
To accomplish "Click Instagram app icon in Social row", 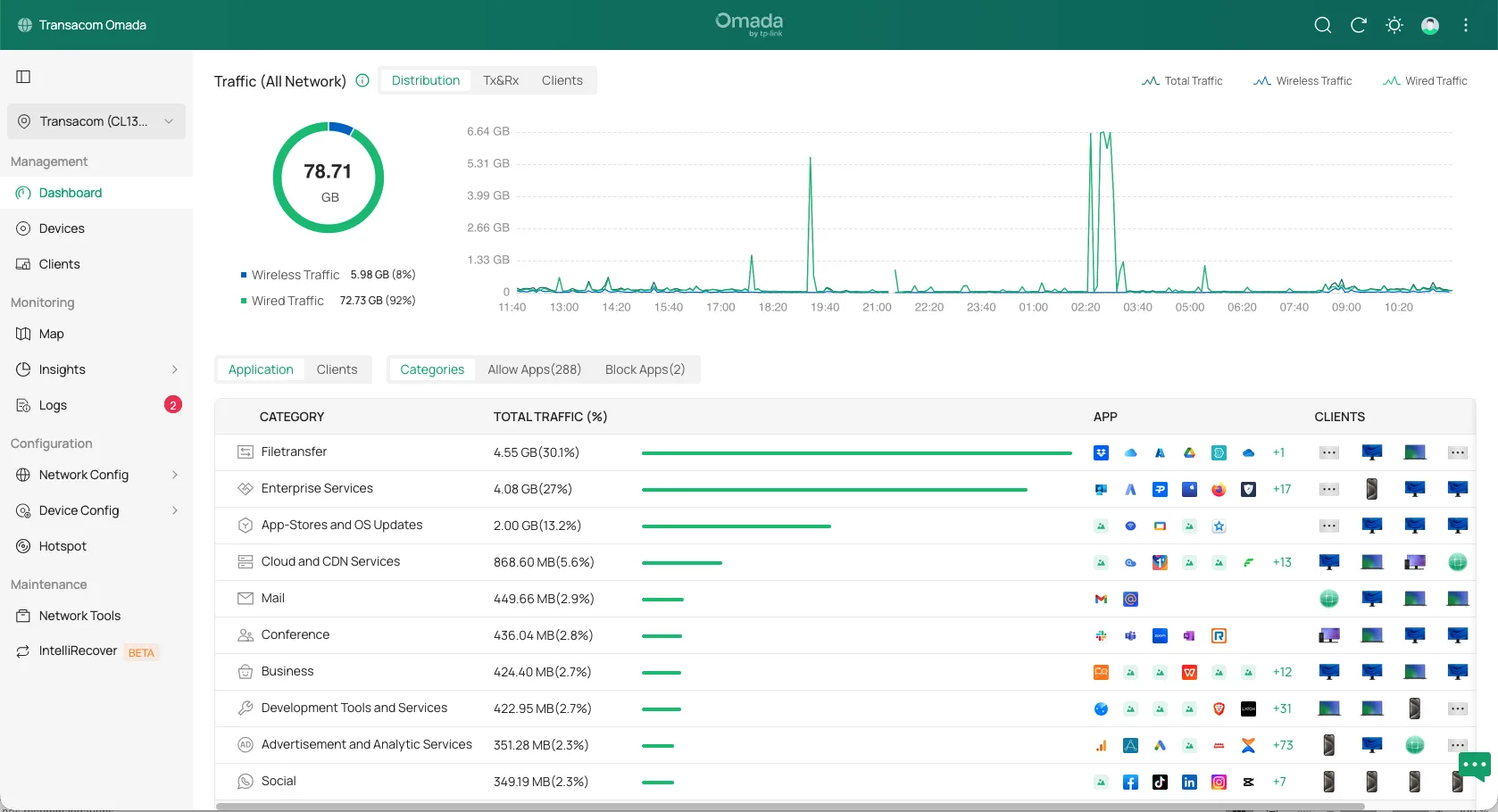I will coord(1219,783).
